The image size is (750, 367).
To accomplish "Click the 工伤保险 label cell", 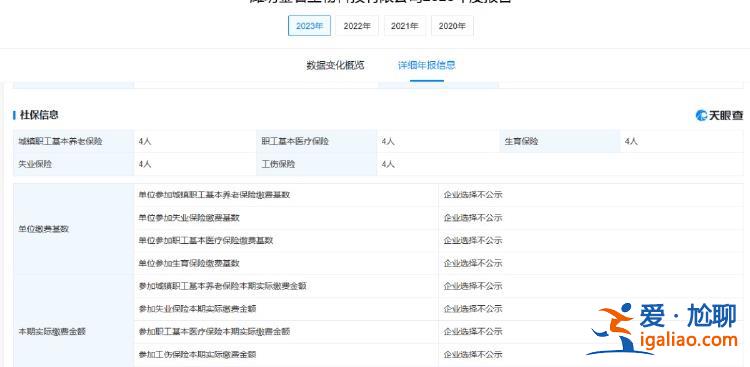I will click(316, 164).
